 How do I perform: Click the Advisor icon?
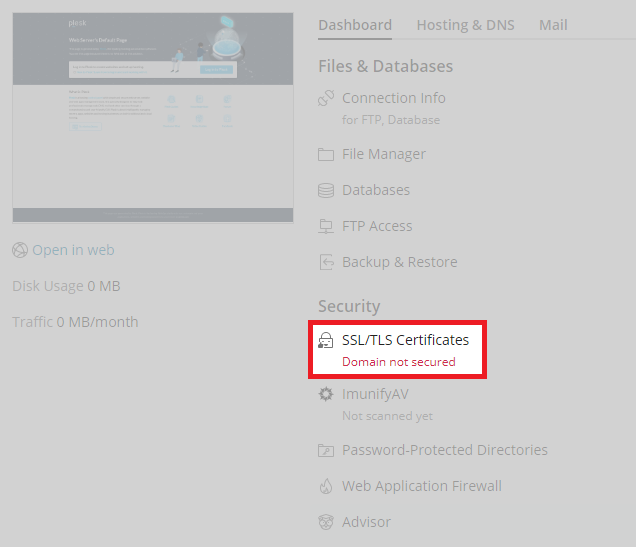(326, 522)
